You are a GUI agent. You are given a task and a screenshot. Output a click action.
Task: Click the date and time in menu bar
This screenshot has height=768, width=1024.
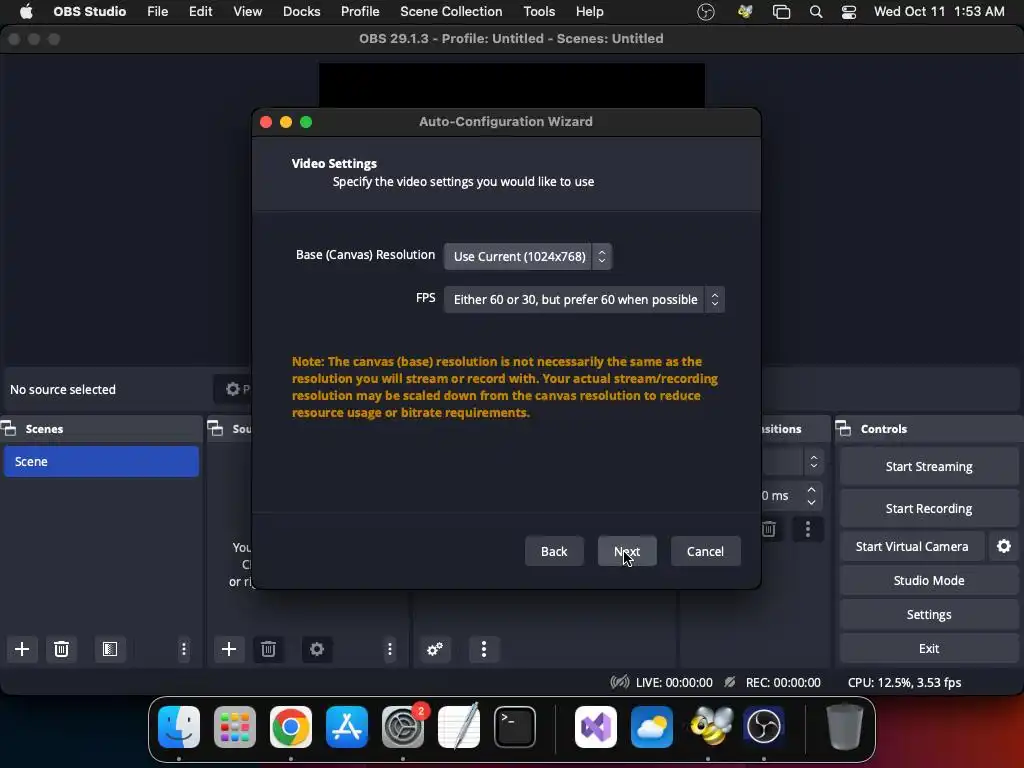(939, 12)
